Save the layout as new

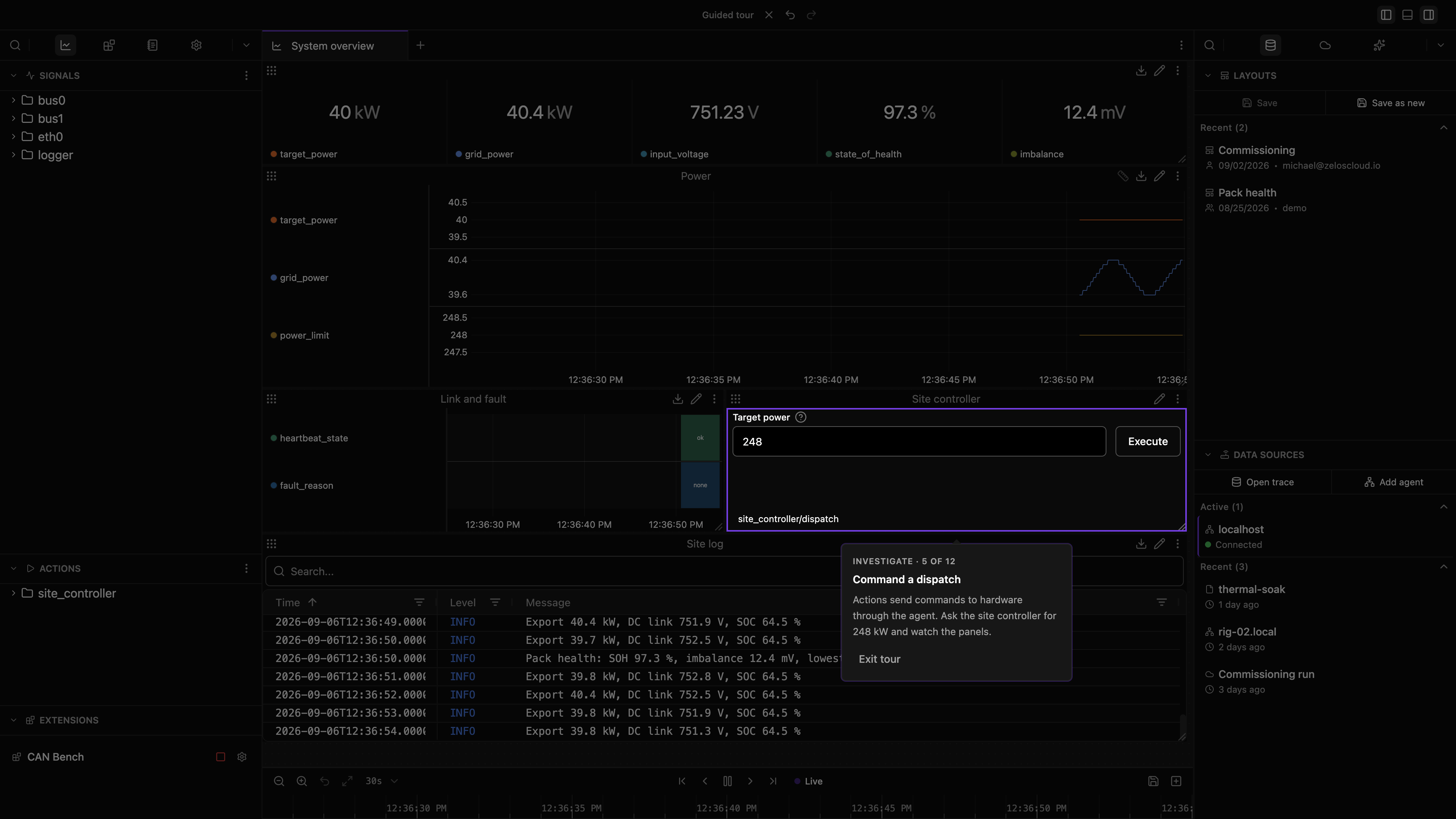[x=1390, y=103]
